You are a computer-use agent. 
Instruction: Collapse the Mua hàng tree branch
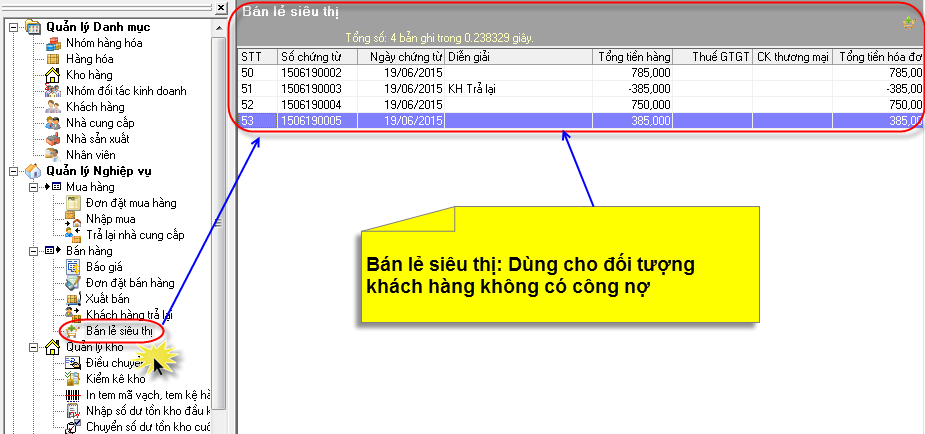tap(33, 187)
